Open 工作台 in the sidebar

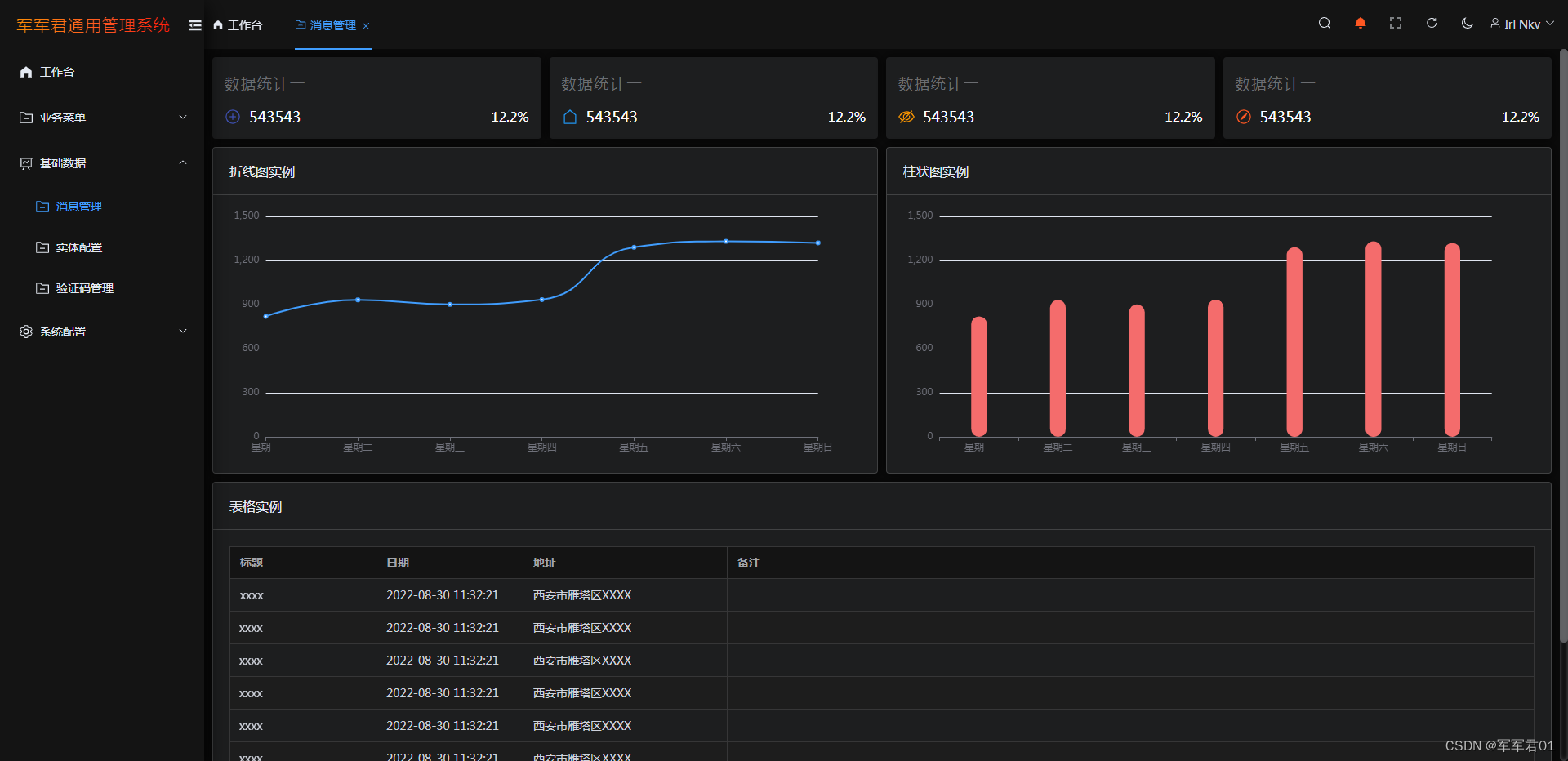[102, 72]
